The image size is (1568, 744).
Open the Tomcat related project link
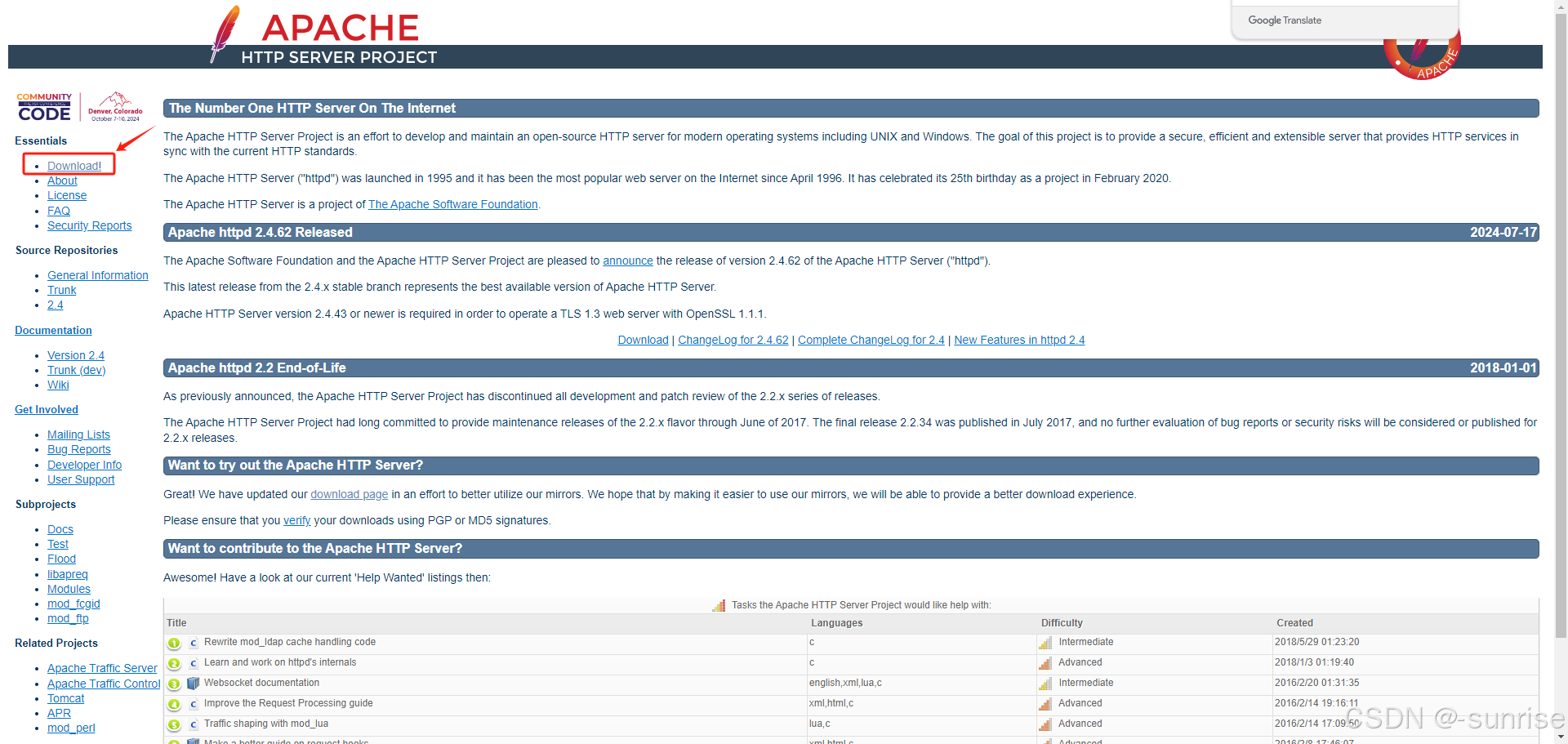coord(65,698)
